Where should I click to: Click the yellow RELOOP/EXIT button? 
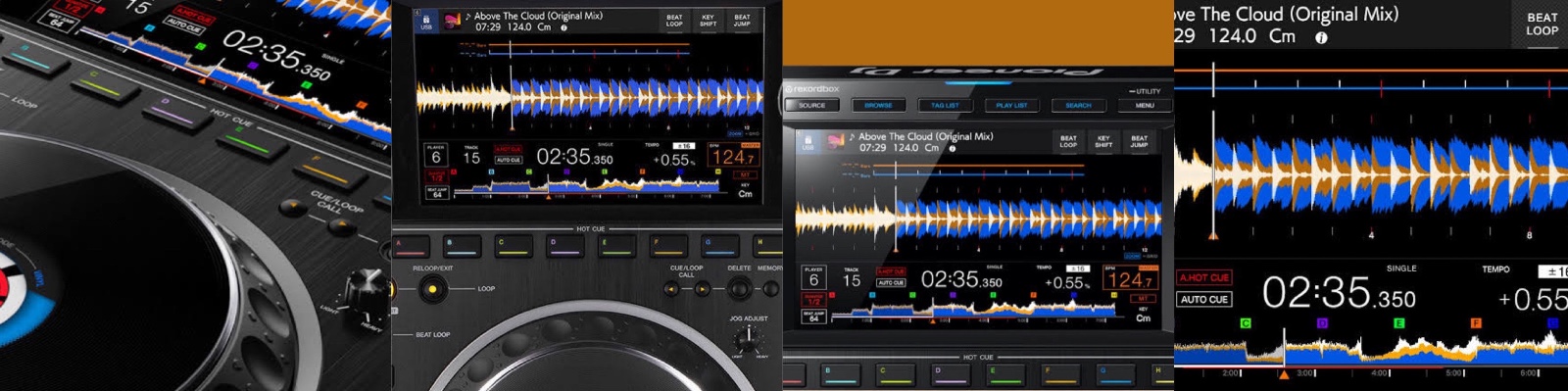coord(431,289)
